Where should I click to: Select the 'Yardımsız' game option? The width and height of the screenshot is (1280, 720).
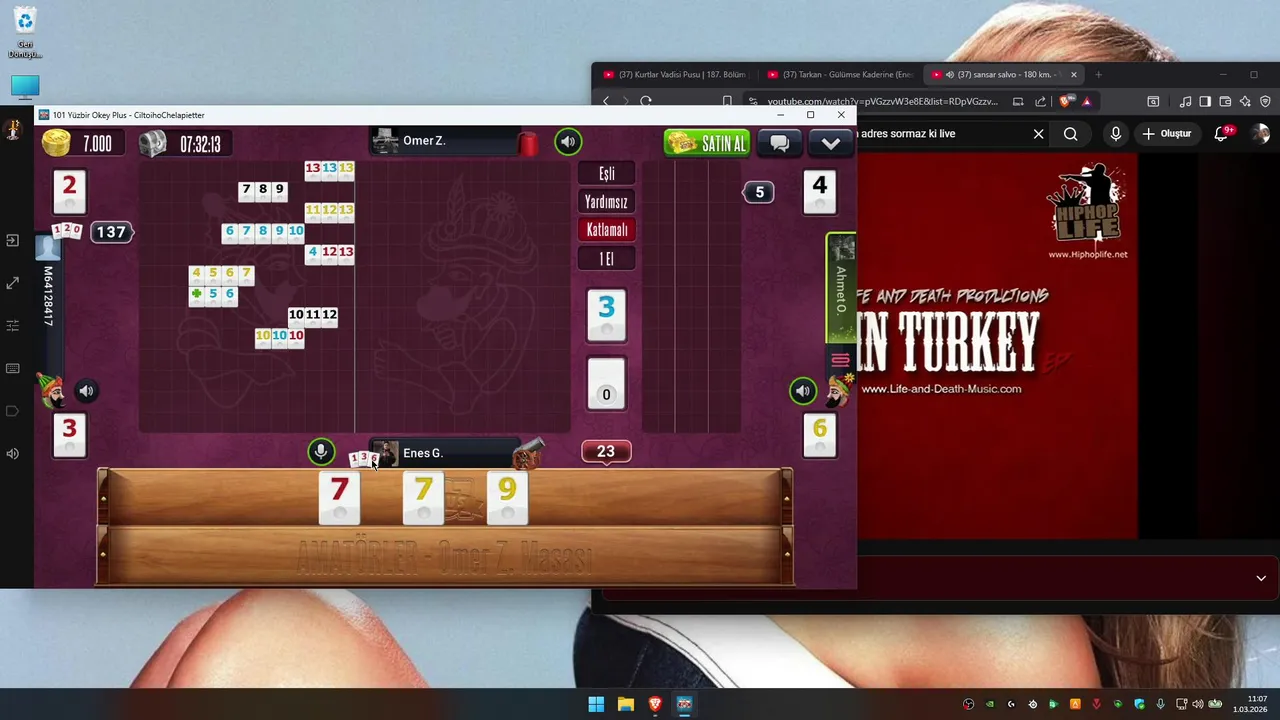(x=606, y=201)
